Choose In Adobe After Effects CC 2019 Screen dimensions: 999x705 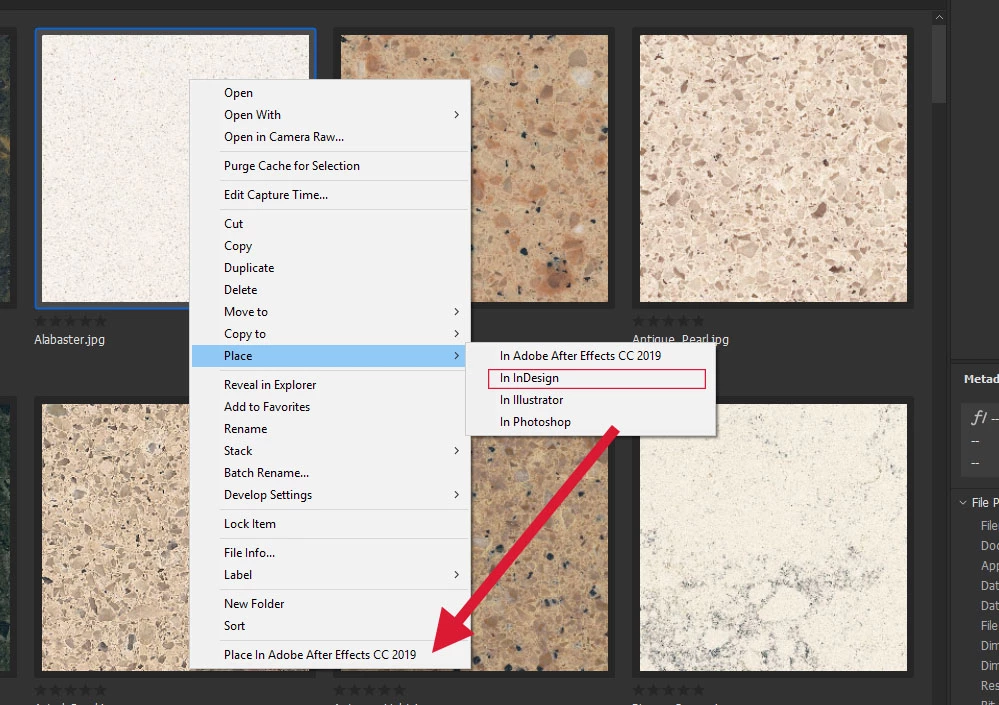tap(591, 356)
